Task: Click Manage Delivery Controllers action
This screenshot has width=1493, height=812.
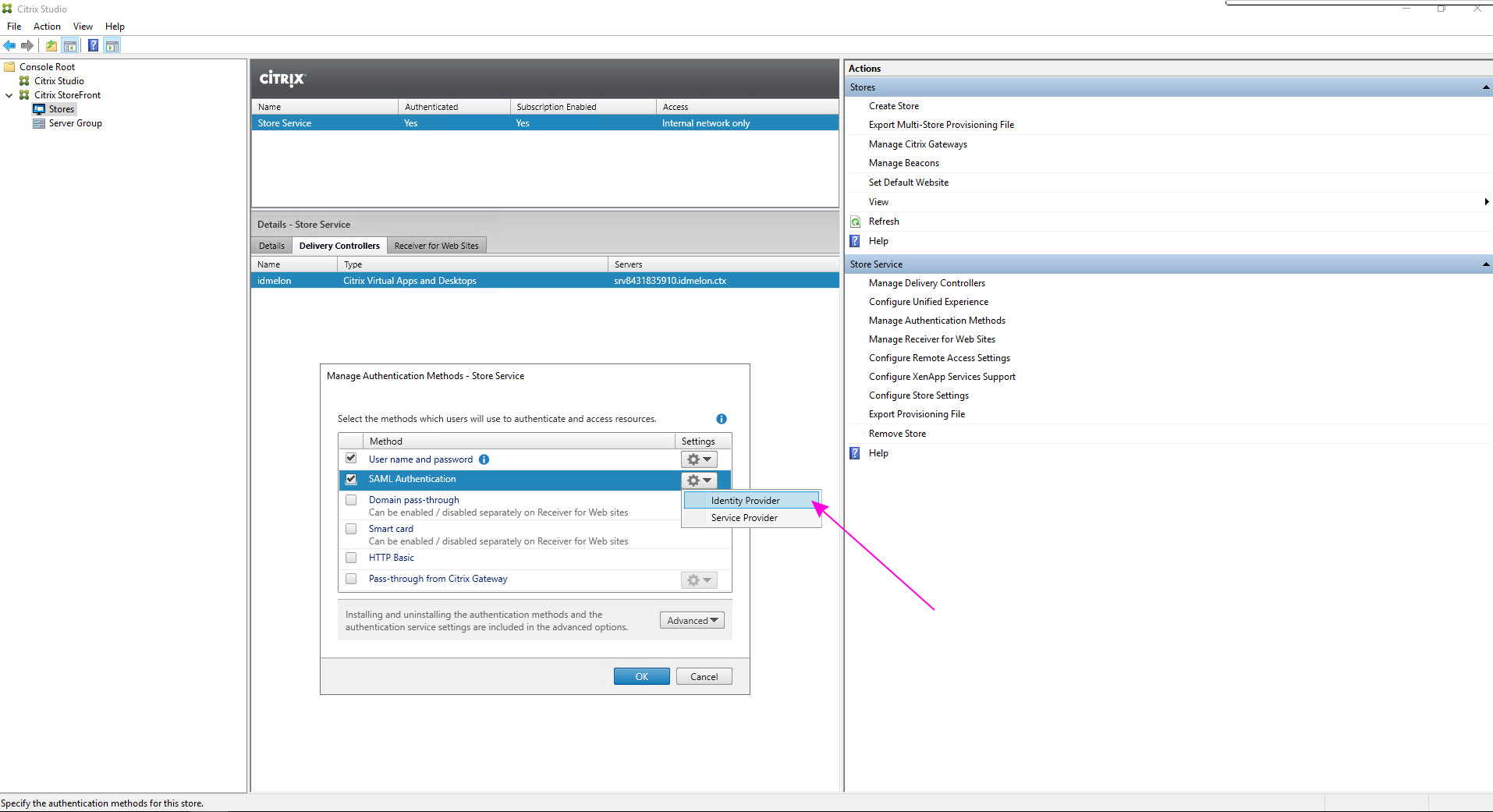Action: [927, 283]
